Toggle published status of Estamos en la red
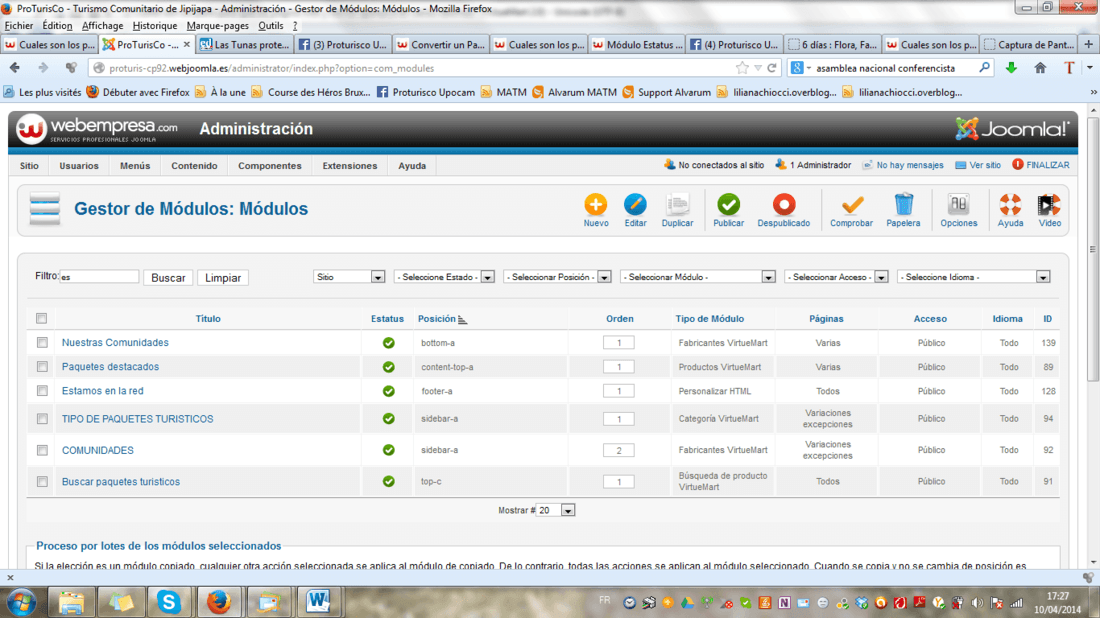 [x=388, y=391]
